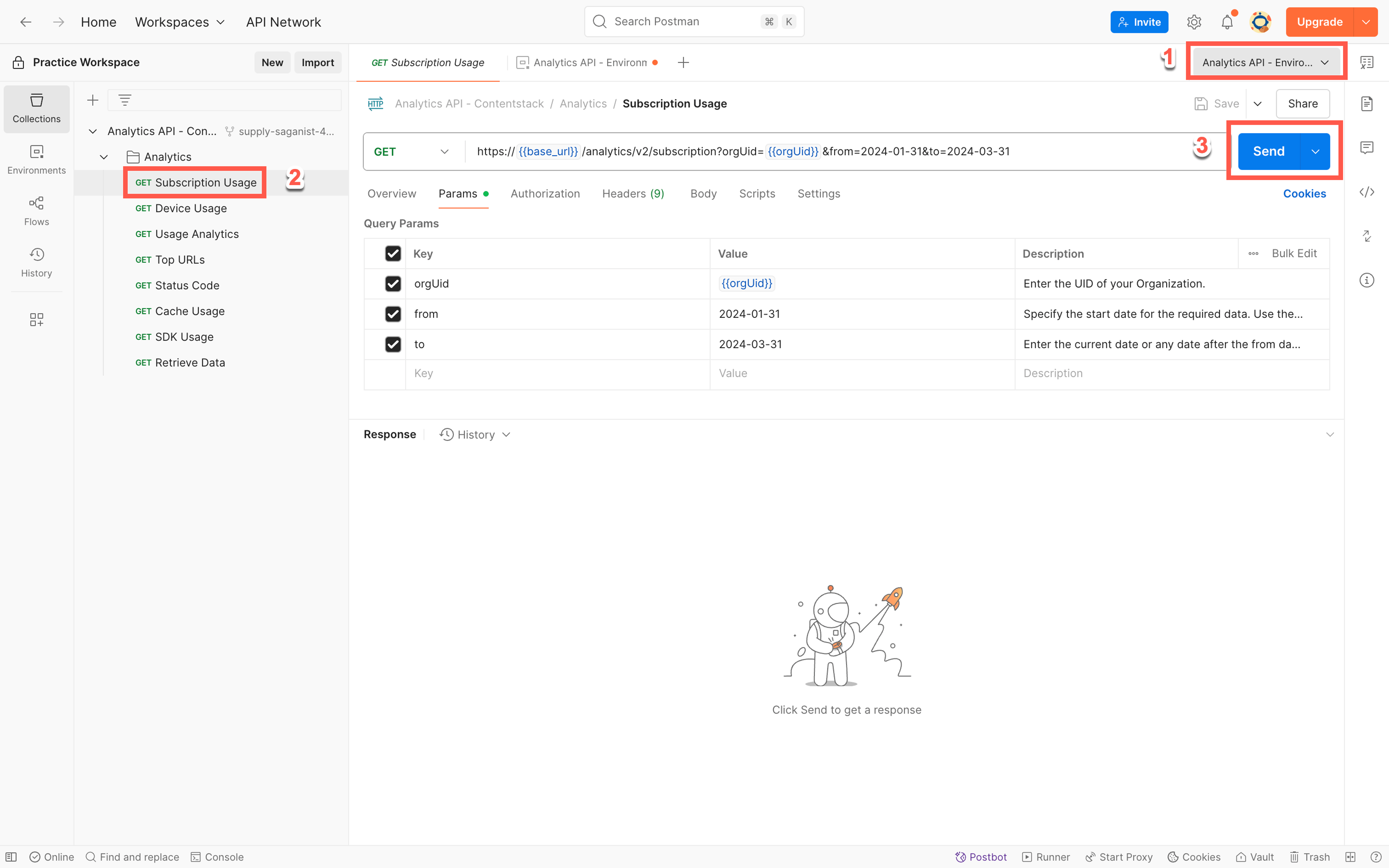Image resolution: width=1389 pixels, height=868 pixels.
Task: Open the response History dropdown
Action: (475, 435)
